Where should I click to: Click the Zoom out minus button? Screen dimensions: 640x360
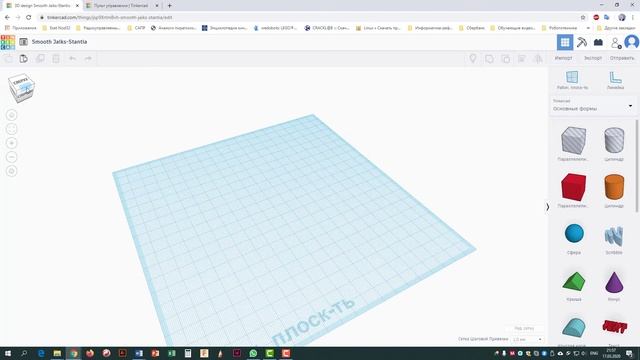point(11,157)
